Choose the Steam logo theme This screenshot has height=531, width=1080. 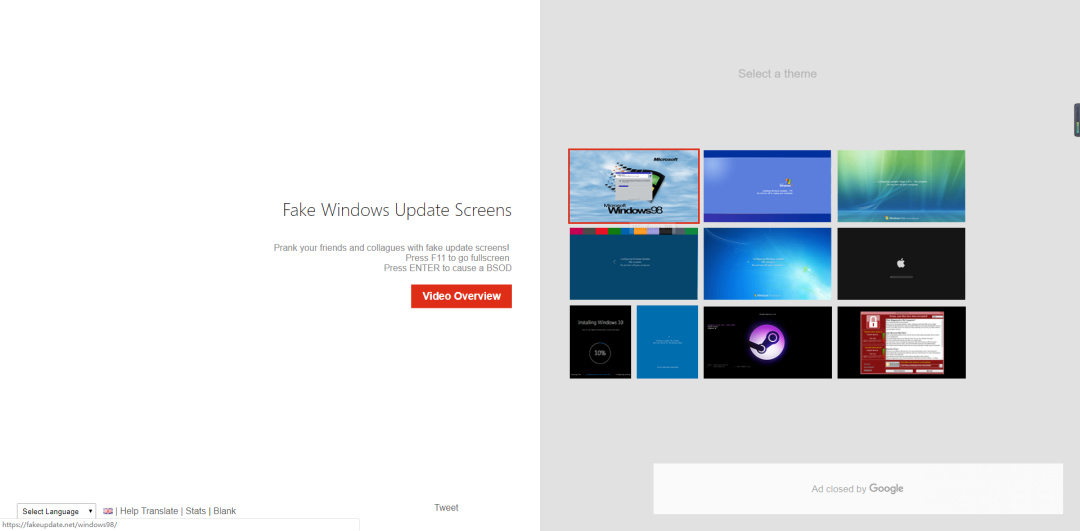(767, 342)
